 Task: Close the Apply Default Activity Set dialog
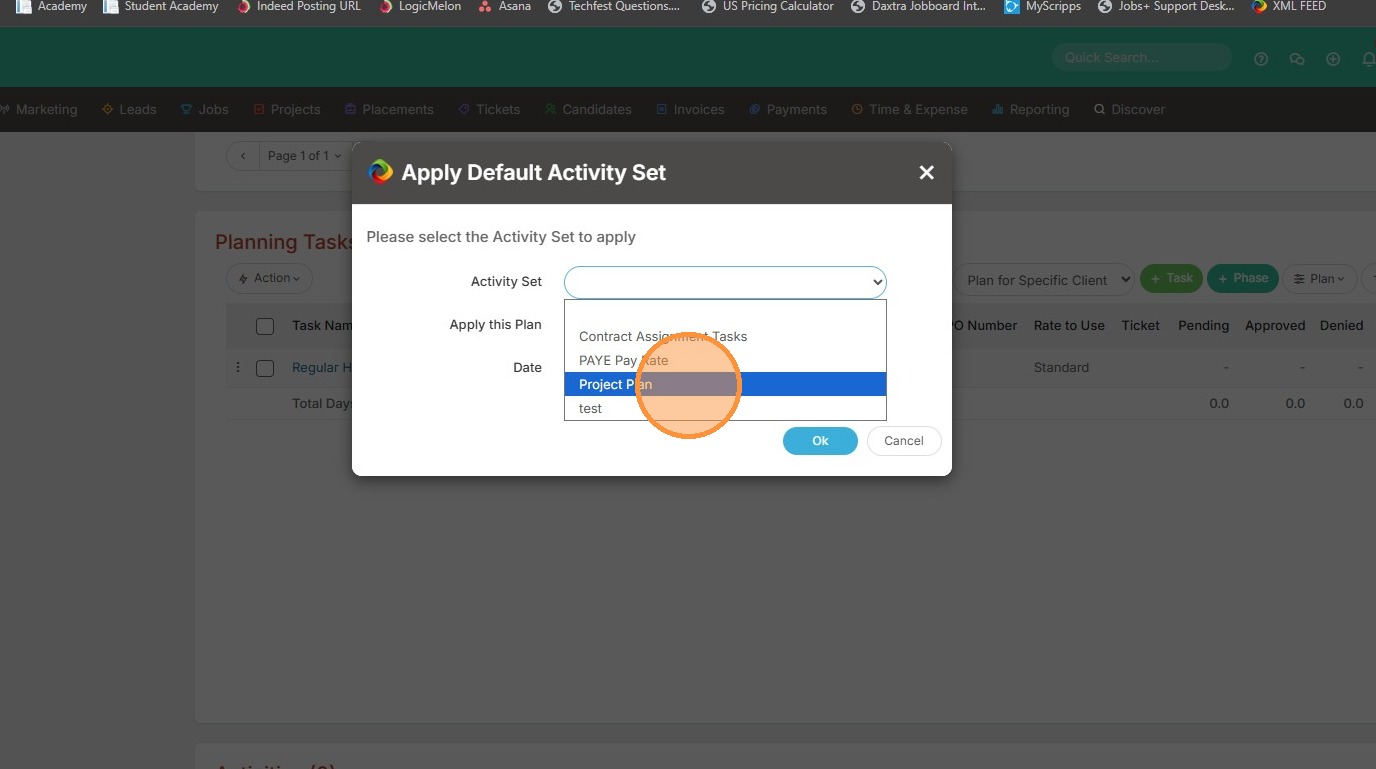(x=927, y=172)
